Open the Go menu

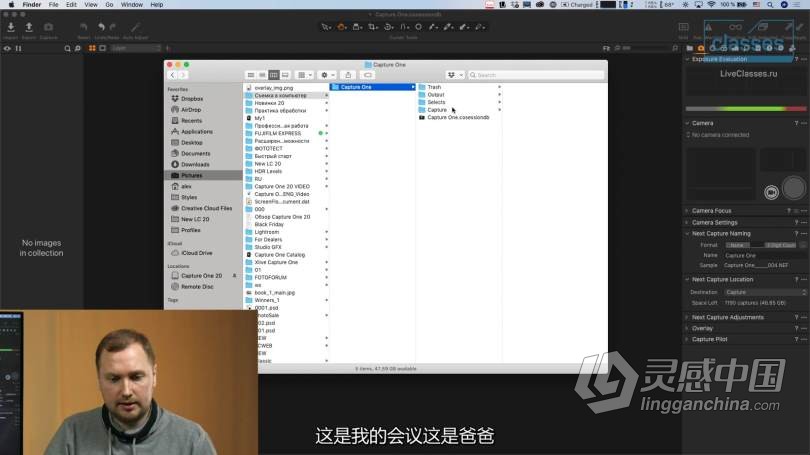pyautogui.click(x=109, y=5)
